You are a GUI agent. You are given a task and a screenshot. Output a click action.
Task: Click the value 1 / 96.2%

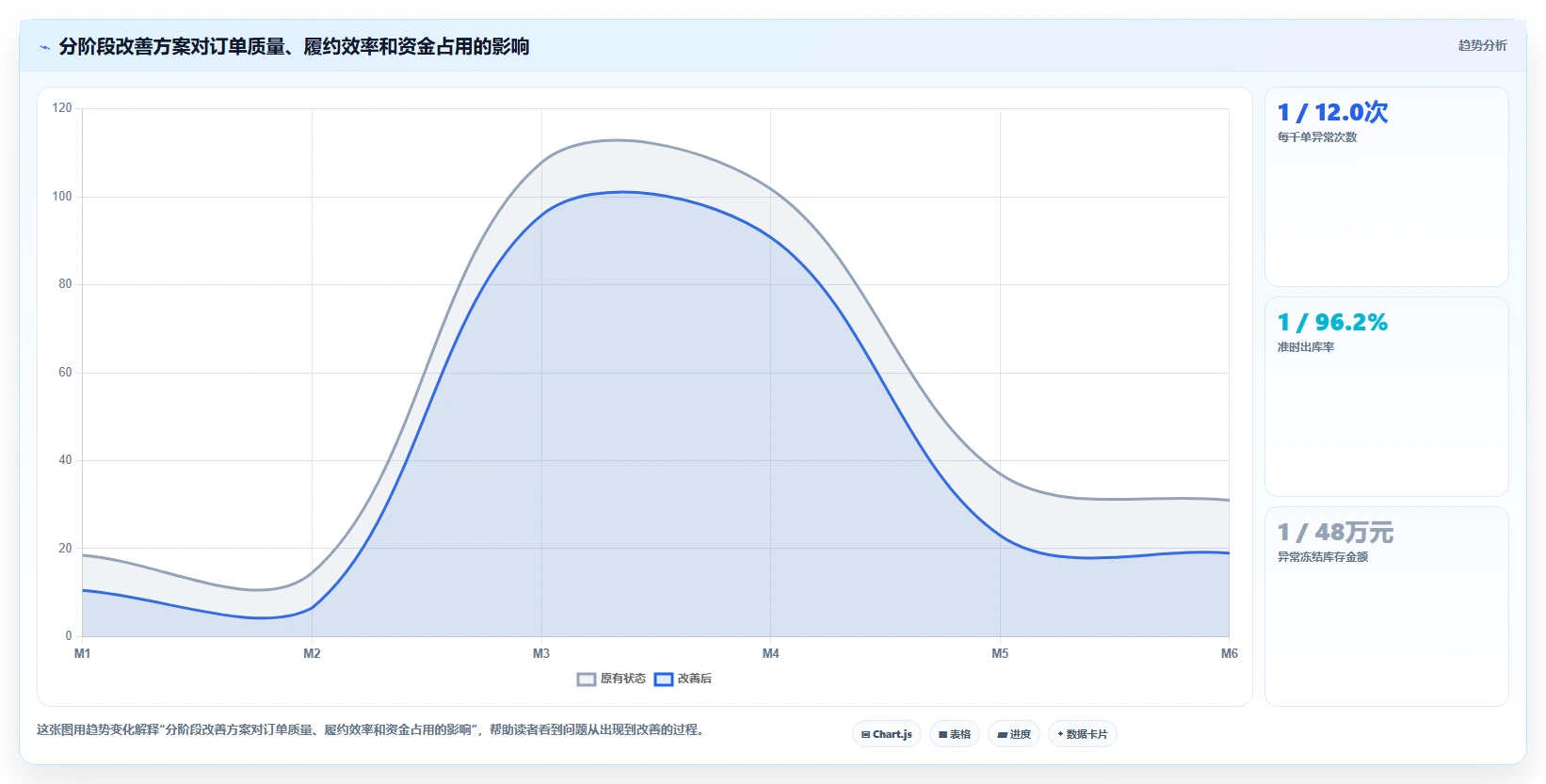pos(1332,323)
